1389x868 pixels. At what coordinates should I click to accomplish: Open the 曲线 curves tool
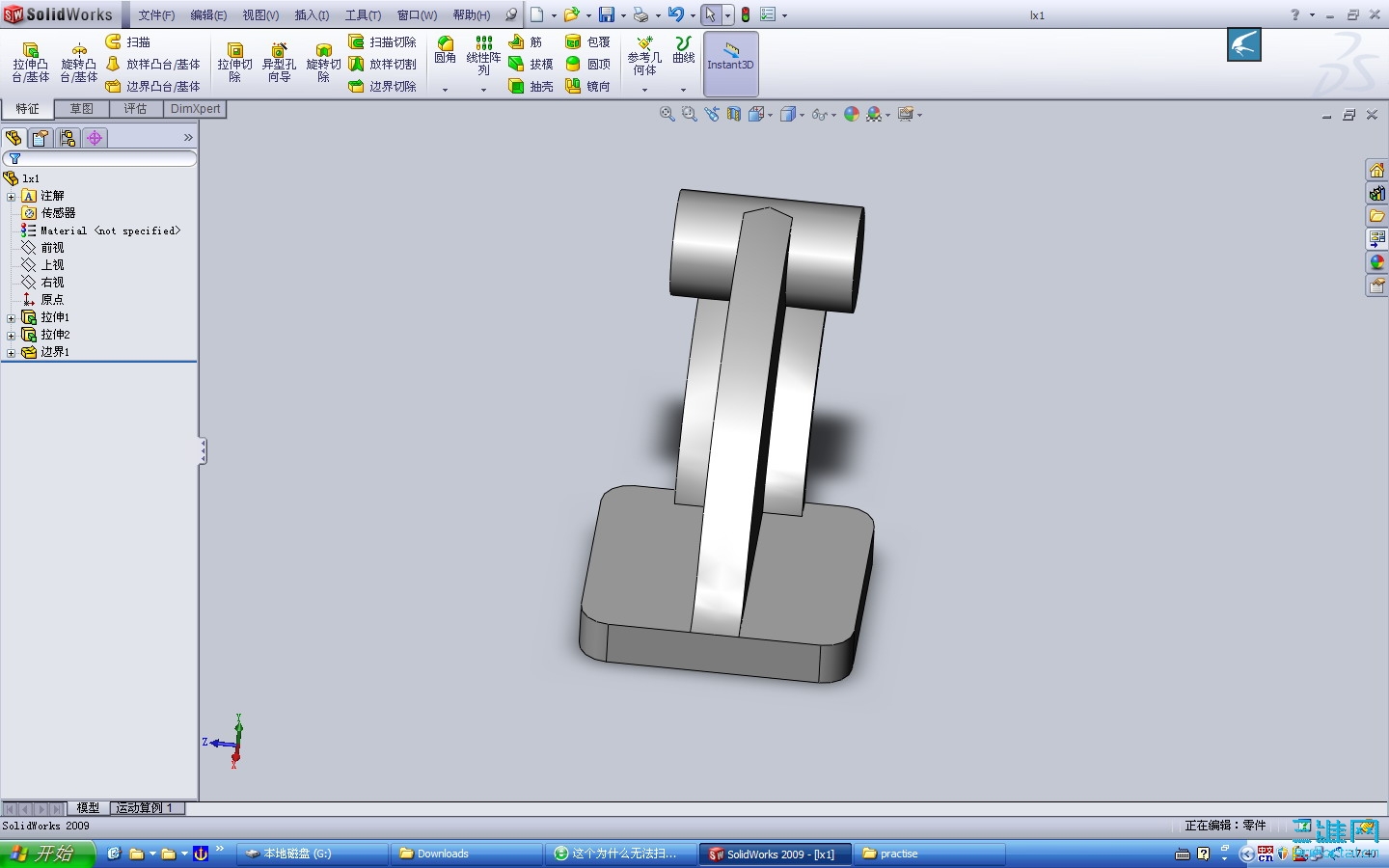683,50
